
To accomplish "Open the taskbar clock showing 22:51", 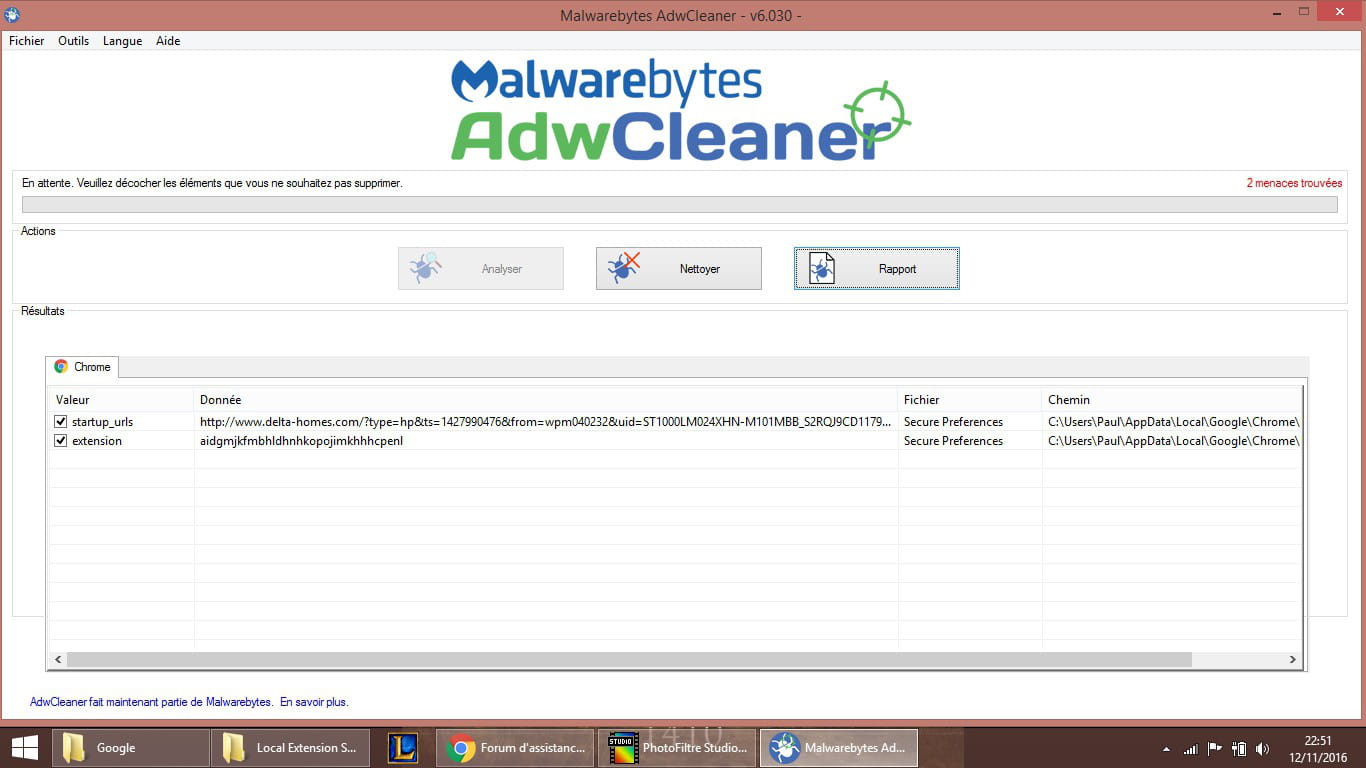I will pyautogui.click(x=1318, y=748).
